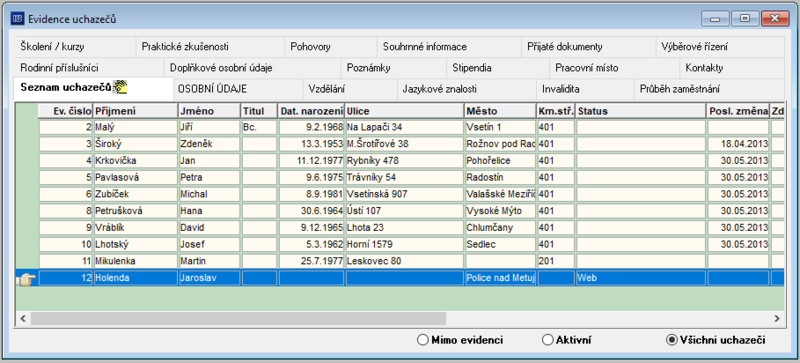Click the Web status cell

(641, 278)
